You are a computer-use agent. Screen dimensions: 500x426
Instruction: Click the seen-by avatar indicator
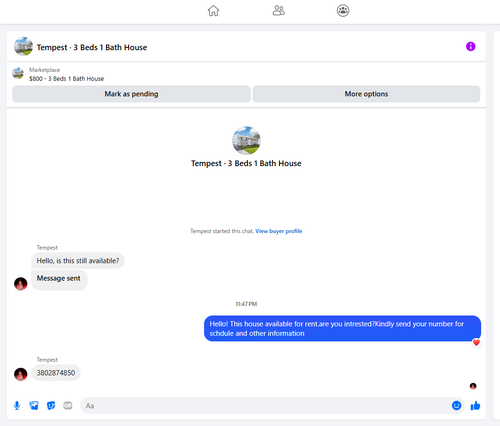click(x=473, y=386)
